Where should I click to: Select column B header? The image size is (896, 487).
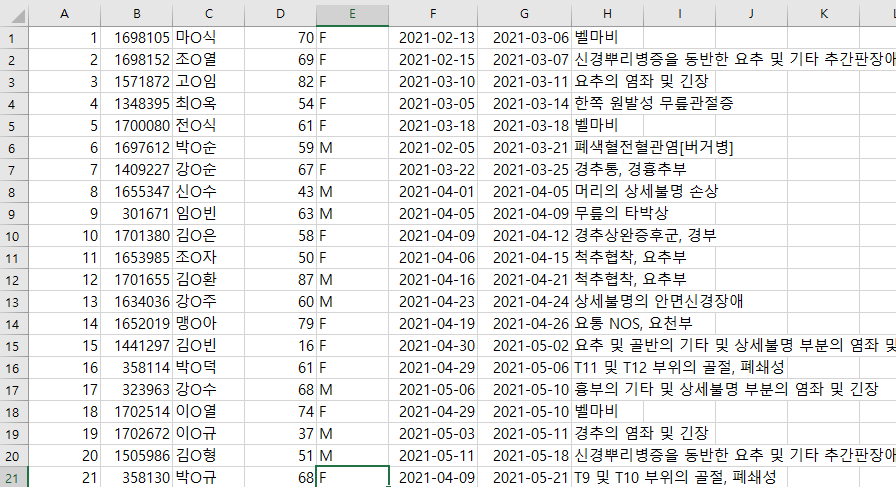pyautogui.click(x=136, y=14)
